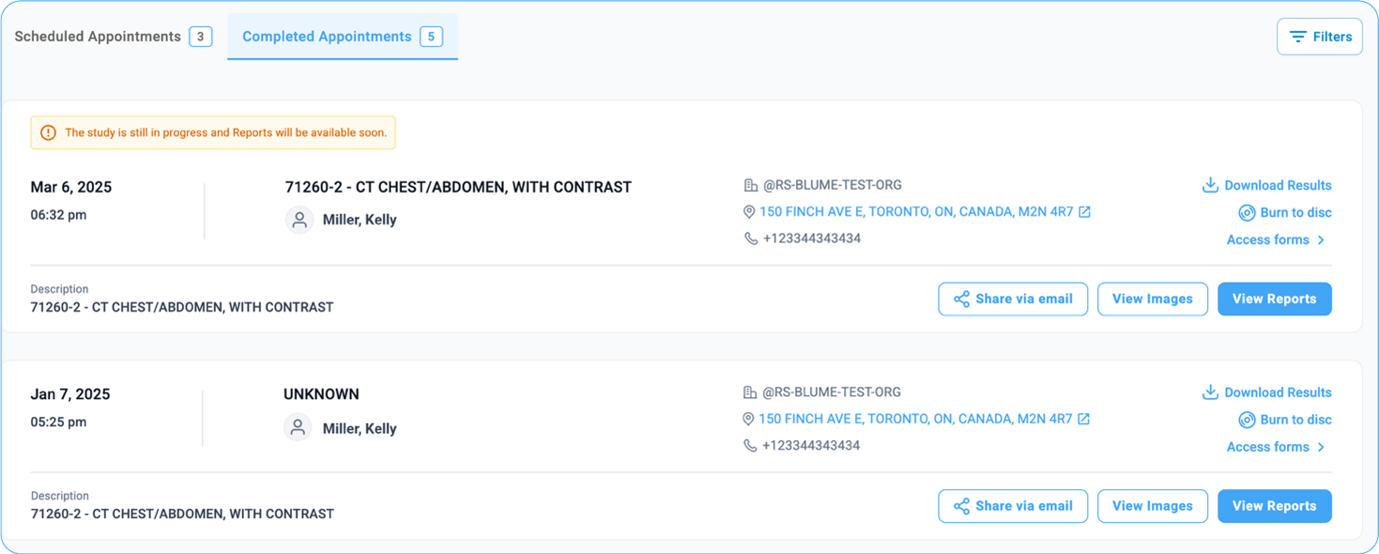View Images for the Mar 6 CT study
The width and height of the screenshot is (1379, 554).
1152,299
